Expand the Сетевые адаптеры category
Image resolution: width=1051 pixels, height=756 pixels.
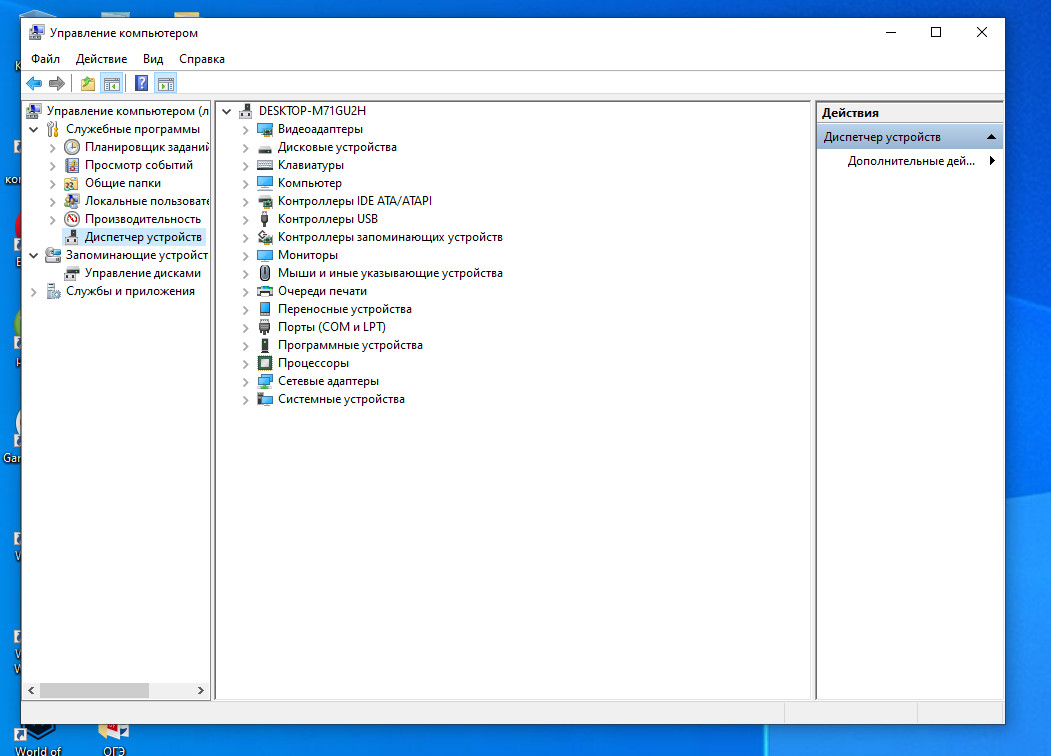(x=246, y=381)
